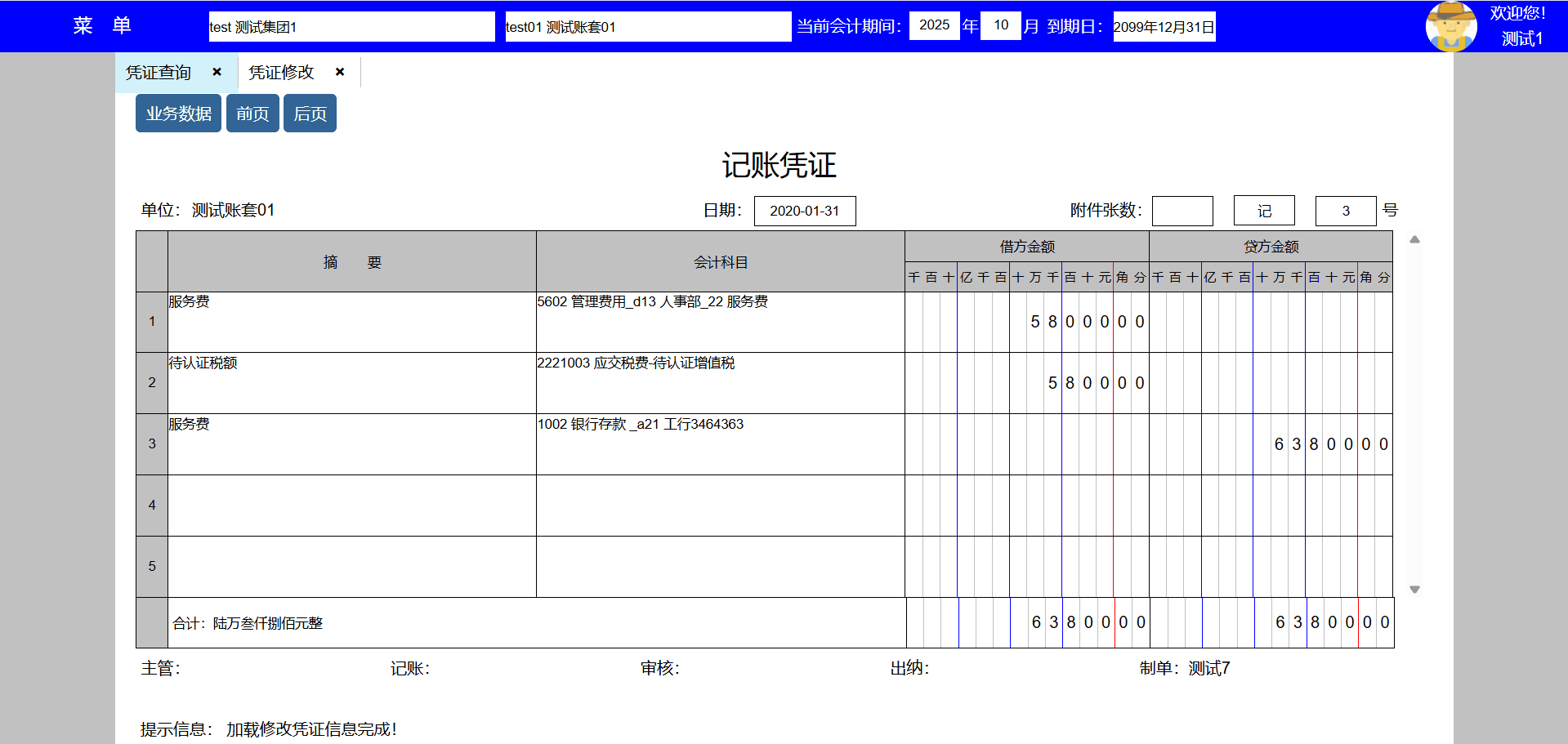
Task: Close the 凭证修改 tab
Action: pos(340,72)
